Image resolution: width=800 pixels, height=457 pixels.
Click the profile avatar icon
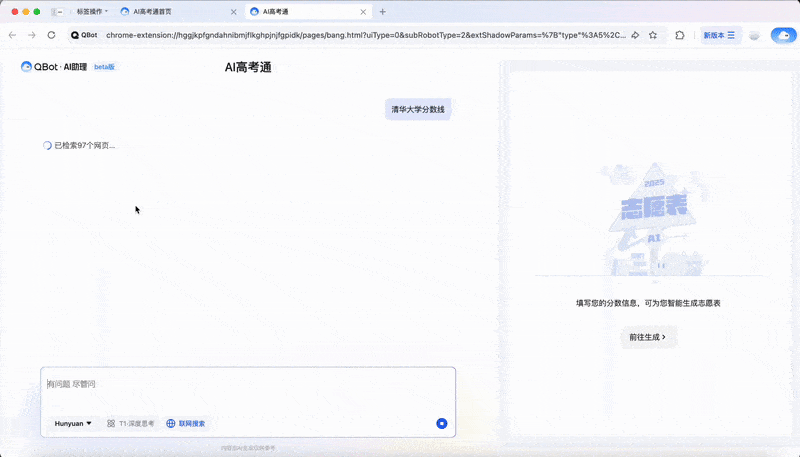click(754, 35)
